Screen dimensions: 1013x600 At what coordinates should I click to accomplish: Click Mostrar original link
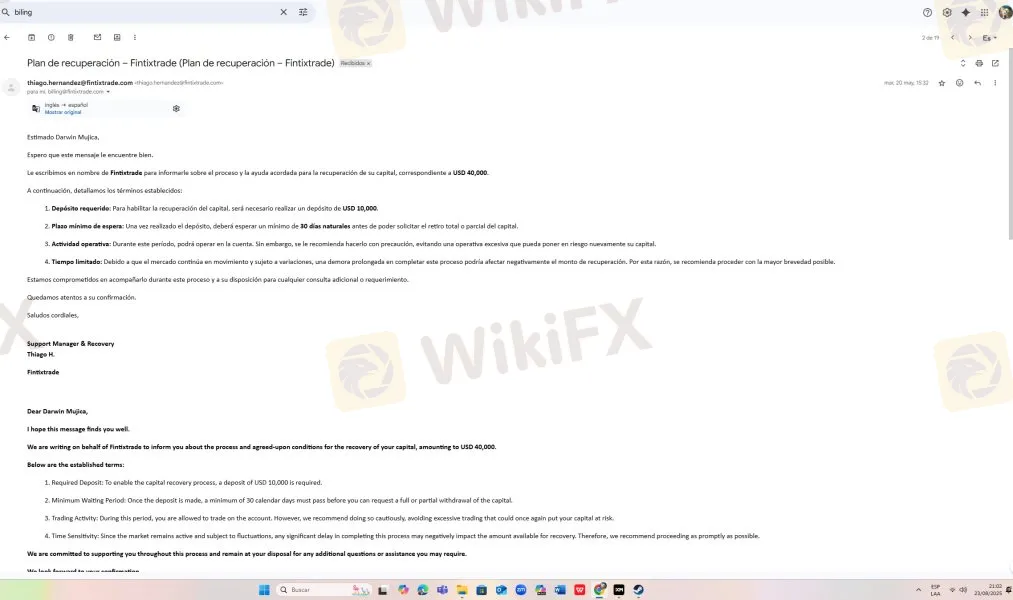pyautogui.click(x=63, y=112)
